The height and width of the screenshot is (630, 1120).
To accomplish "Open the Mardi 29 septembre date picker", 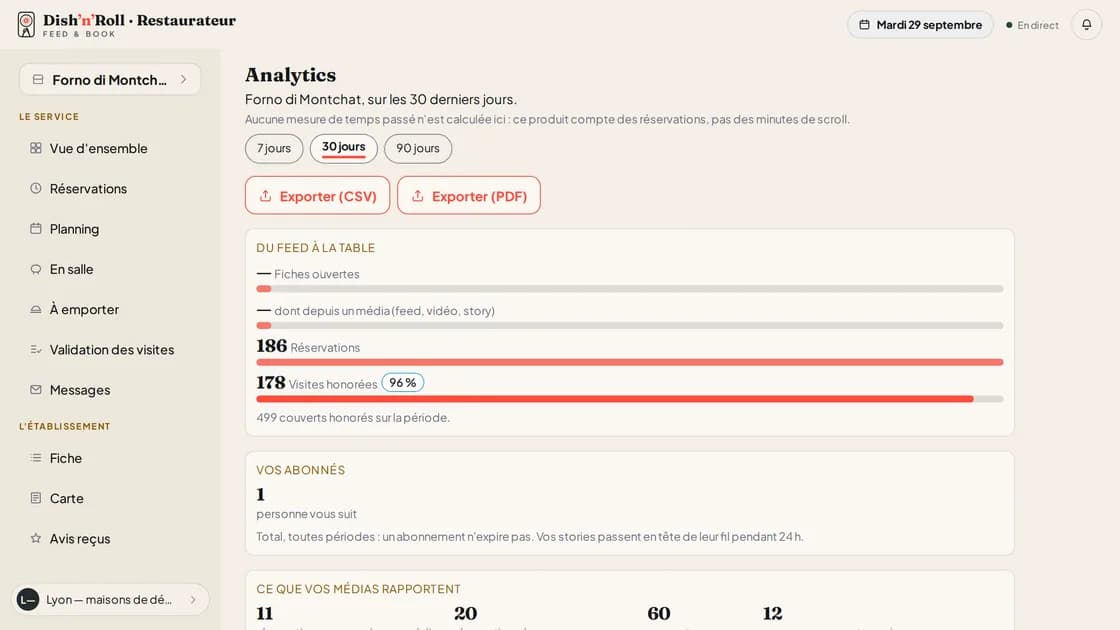I will (920, 25).
